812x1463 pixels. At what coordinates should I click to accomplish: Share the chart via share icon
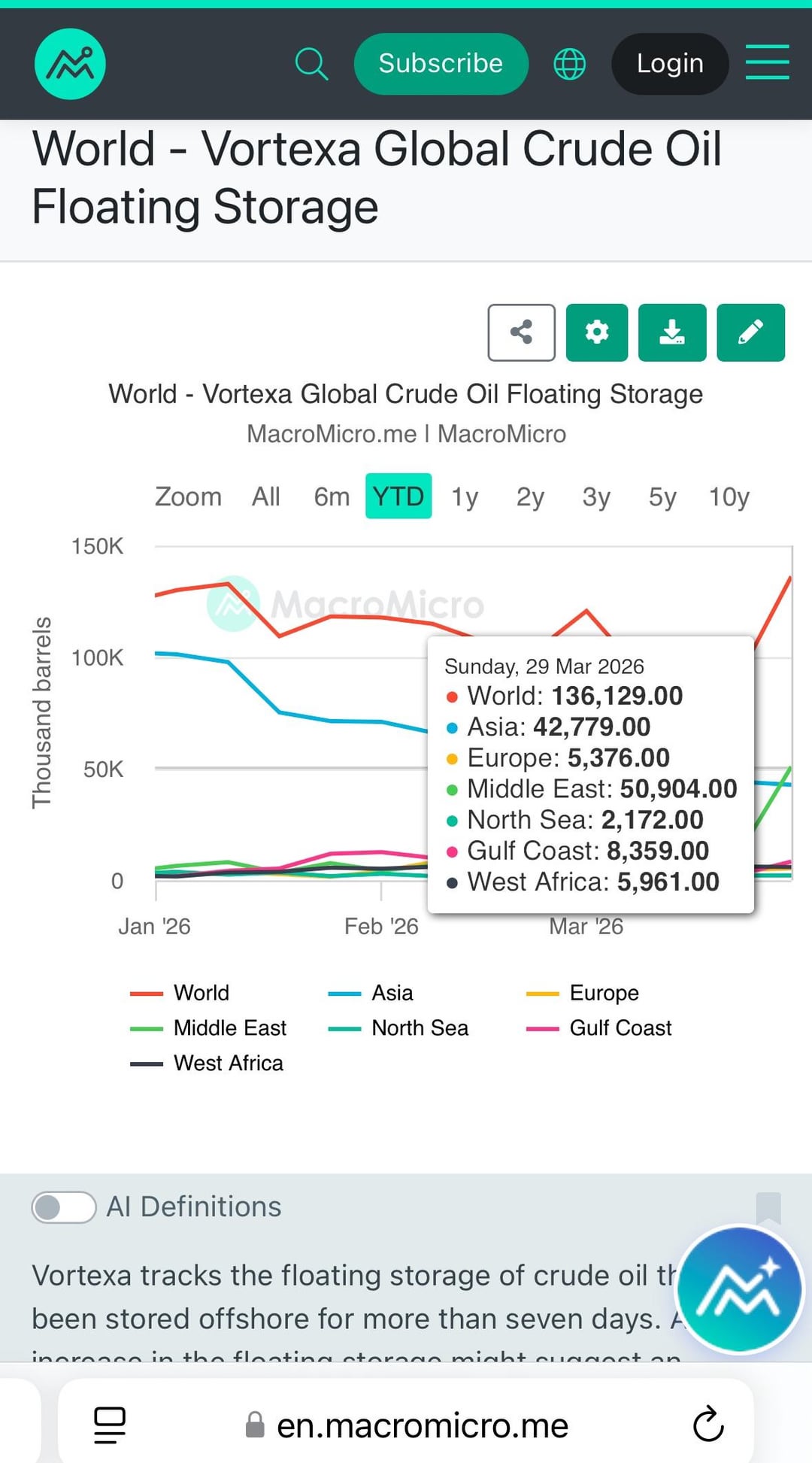(521, 332)
